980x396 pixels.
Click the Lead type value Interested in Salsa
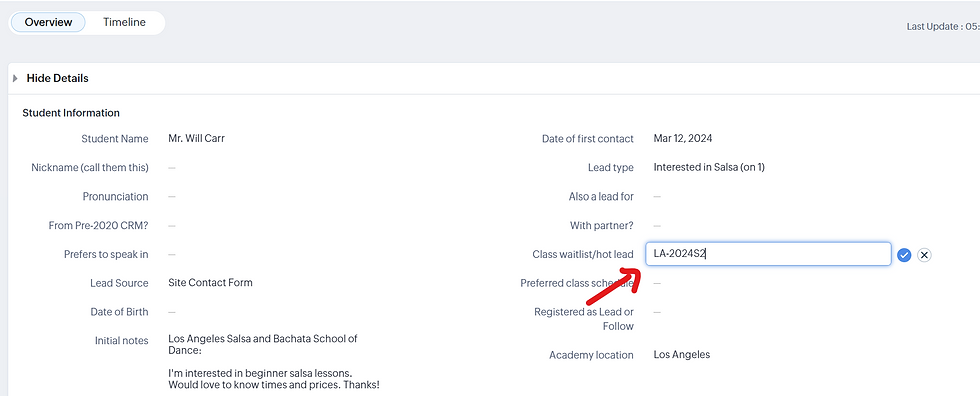709,167
